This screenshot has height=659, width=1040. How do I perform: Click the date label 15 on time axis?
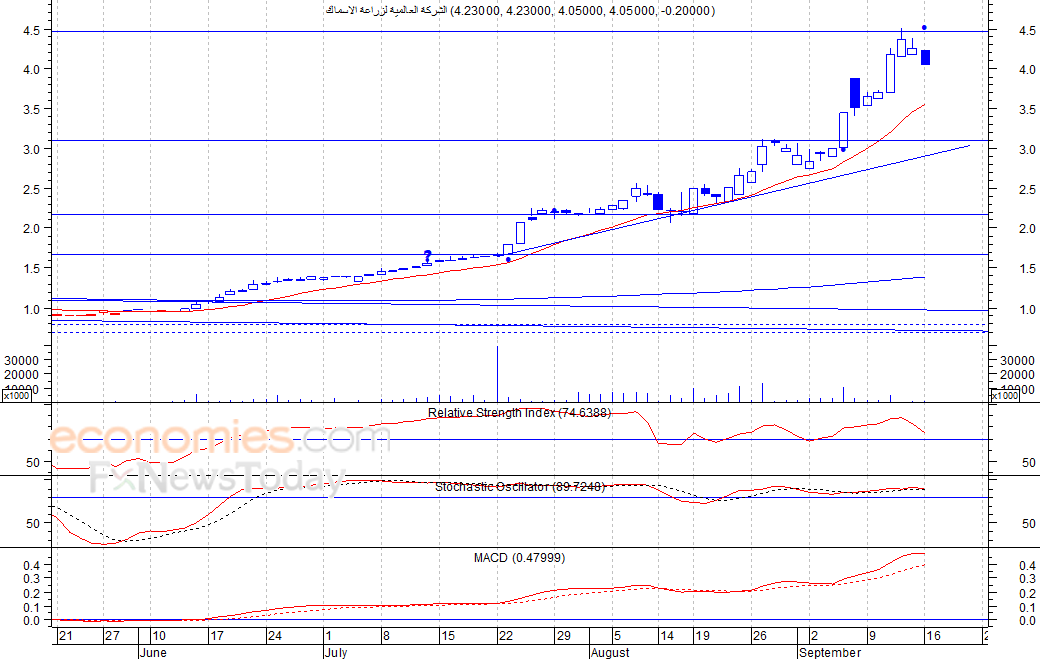[448, 636]
